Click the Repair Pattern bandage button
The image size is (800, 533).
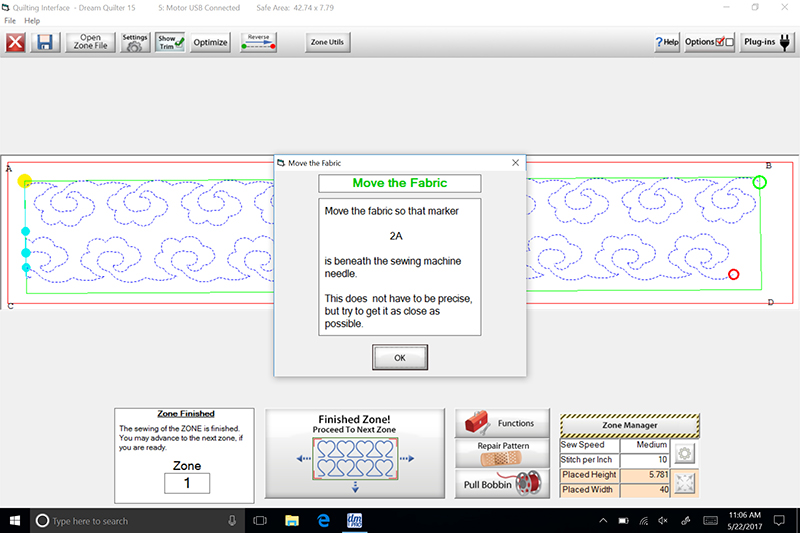[501, 453]
